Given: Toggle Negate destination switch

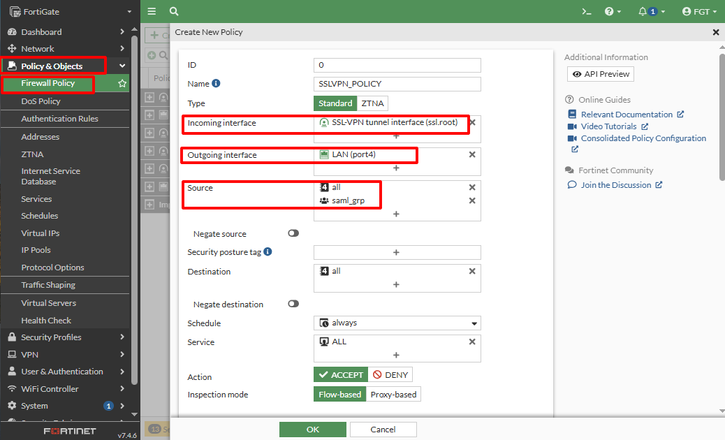Looking at the screenshot, I should 293,304.
